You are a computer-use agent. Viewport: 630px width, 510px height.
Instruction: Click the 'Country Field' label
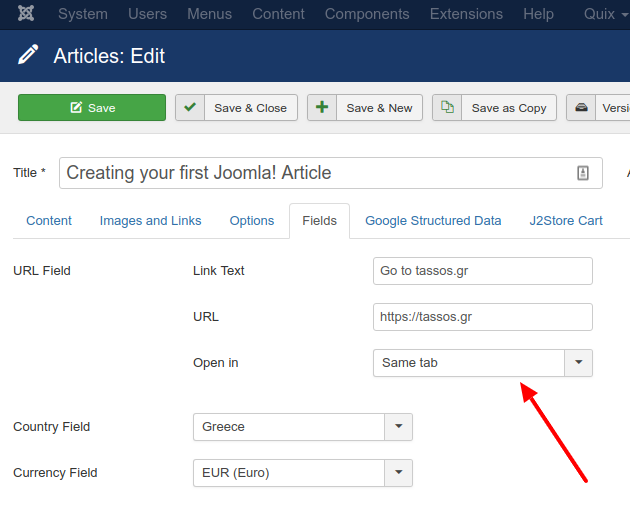point(51,427)
